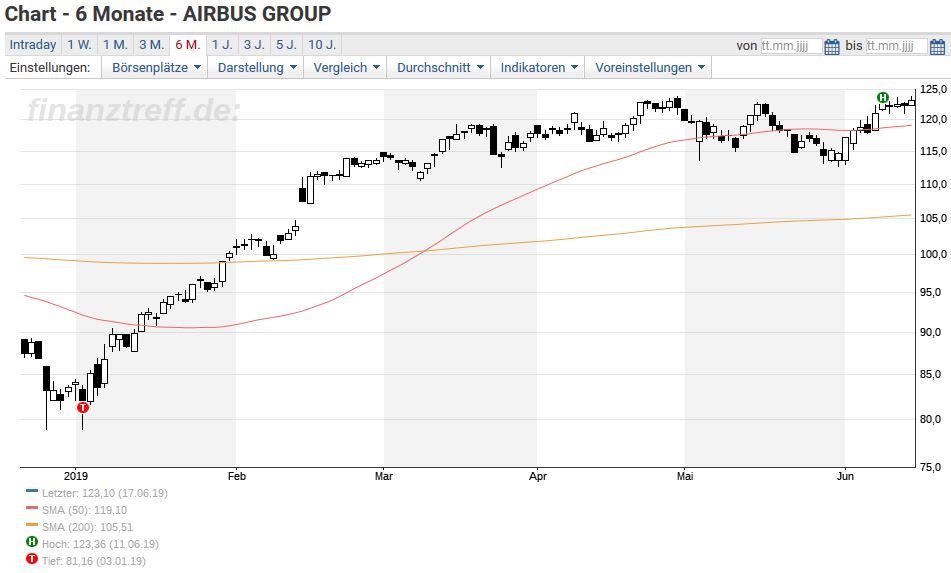Select the 3 M. timeframe tab

152,45
